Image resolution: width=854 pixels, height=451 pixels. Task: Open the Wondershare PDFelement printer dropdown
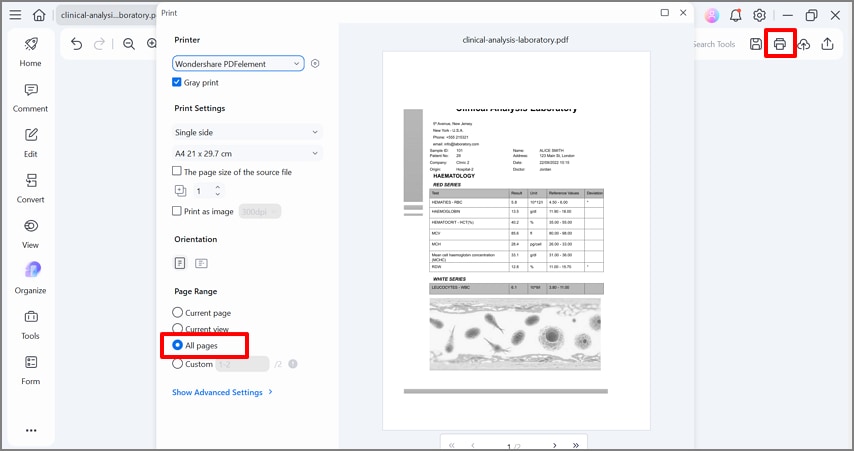(238, 64)
